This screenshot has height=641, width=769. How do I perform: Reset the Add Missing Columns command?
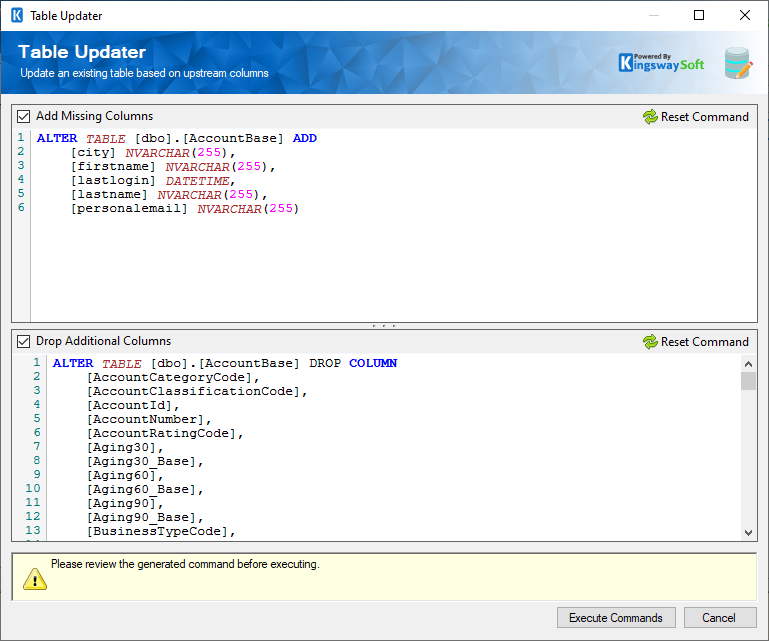pyautogui.click(x=696, y=117)
